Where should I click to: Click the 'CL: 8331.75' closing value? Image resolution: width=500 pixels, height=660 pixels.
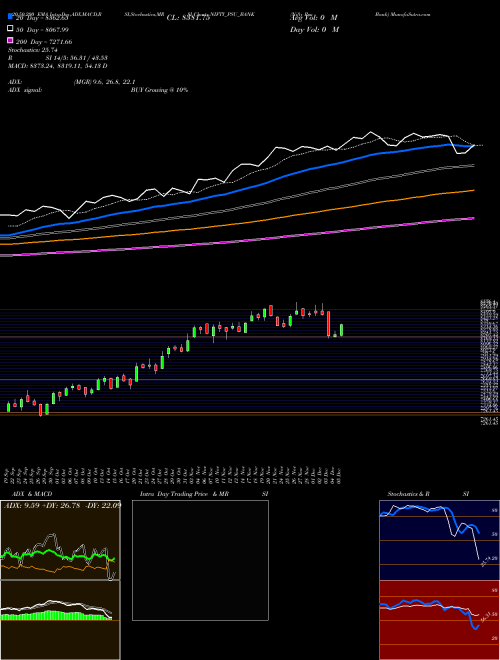point(188,18)
